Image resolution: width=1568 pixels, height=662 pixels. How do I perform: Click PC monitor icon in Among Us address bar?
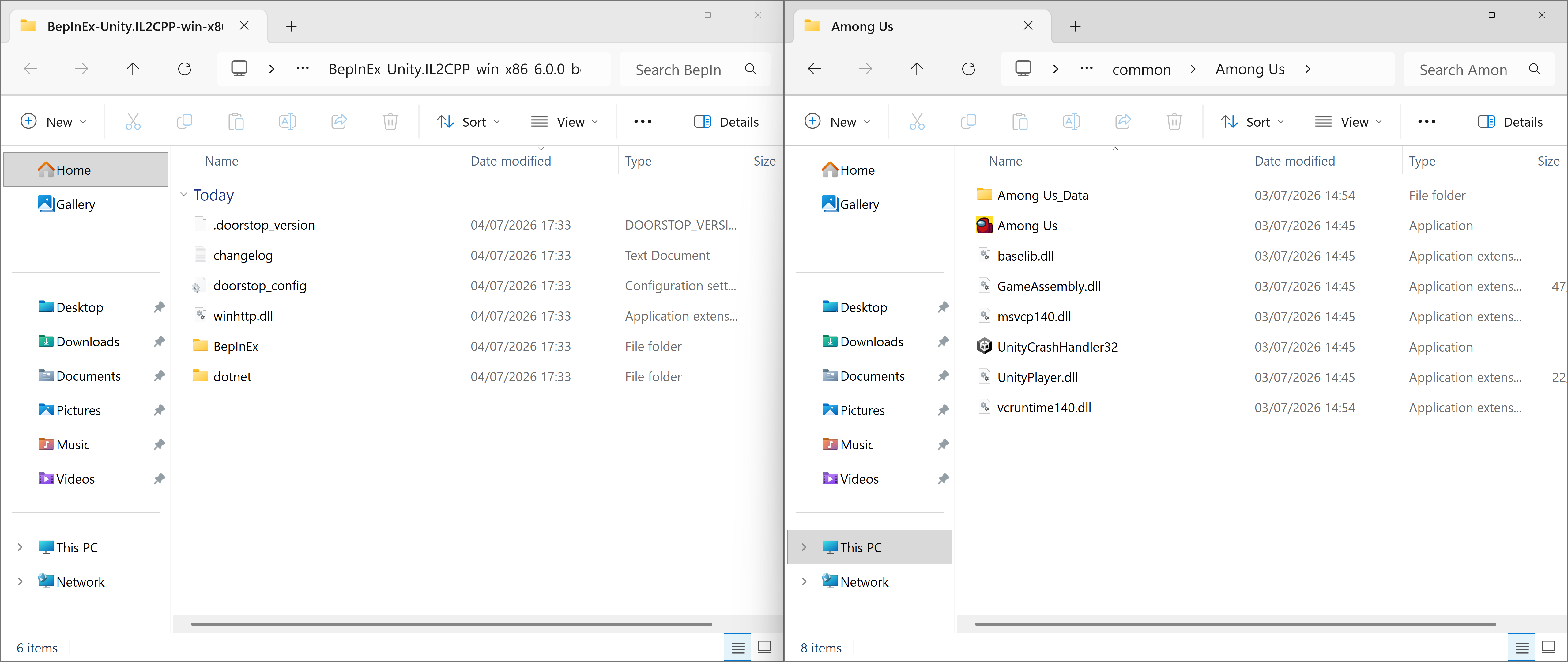(1023, 68)
